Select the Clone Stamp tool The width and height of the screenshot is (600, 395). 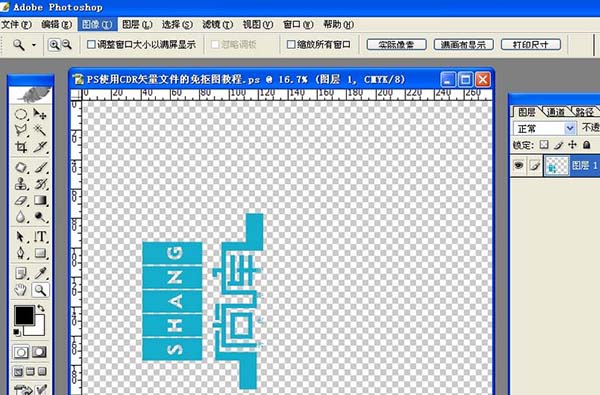click(21, 184)
